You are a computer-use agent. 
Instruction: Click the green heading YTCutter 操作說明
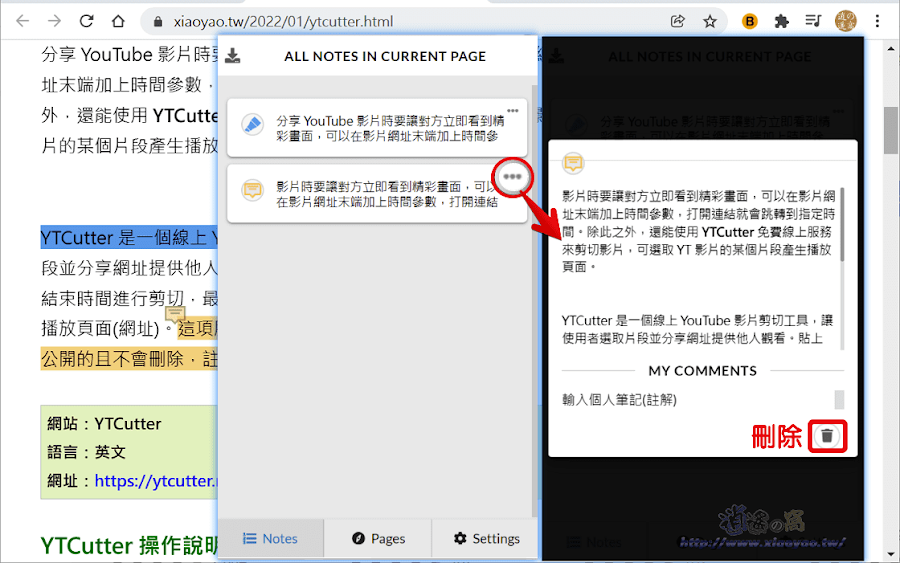(129, 545)
